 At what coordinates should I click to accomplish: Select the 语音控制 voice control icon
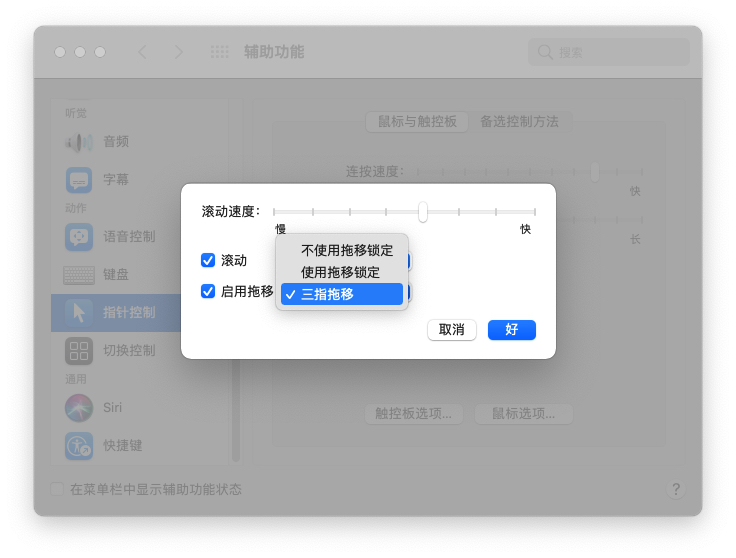[78, 237]
